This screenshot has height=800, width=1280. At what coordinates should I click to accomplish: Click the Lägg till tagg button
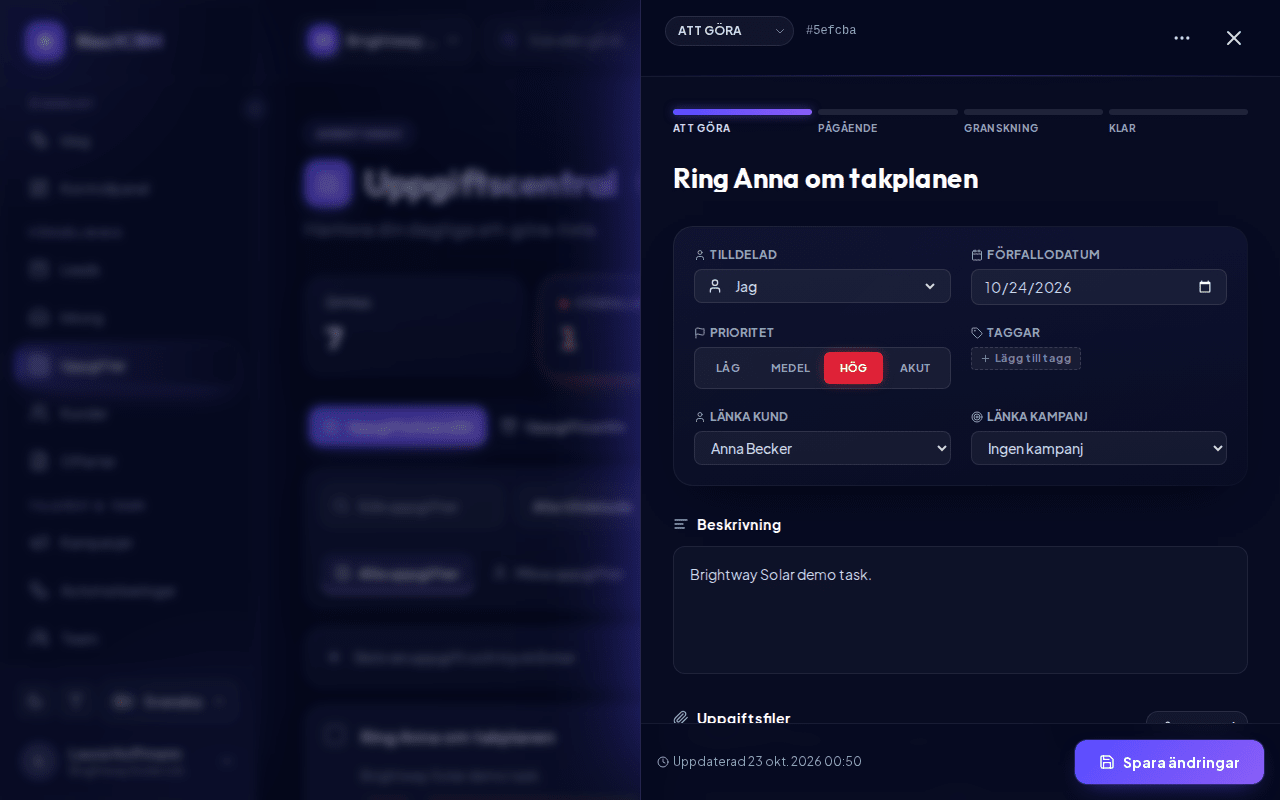point(1026,358)
